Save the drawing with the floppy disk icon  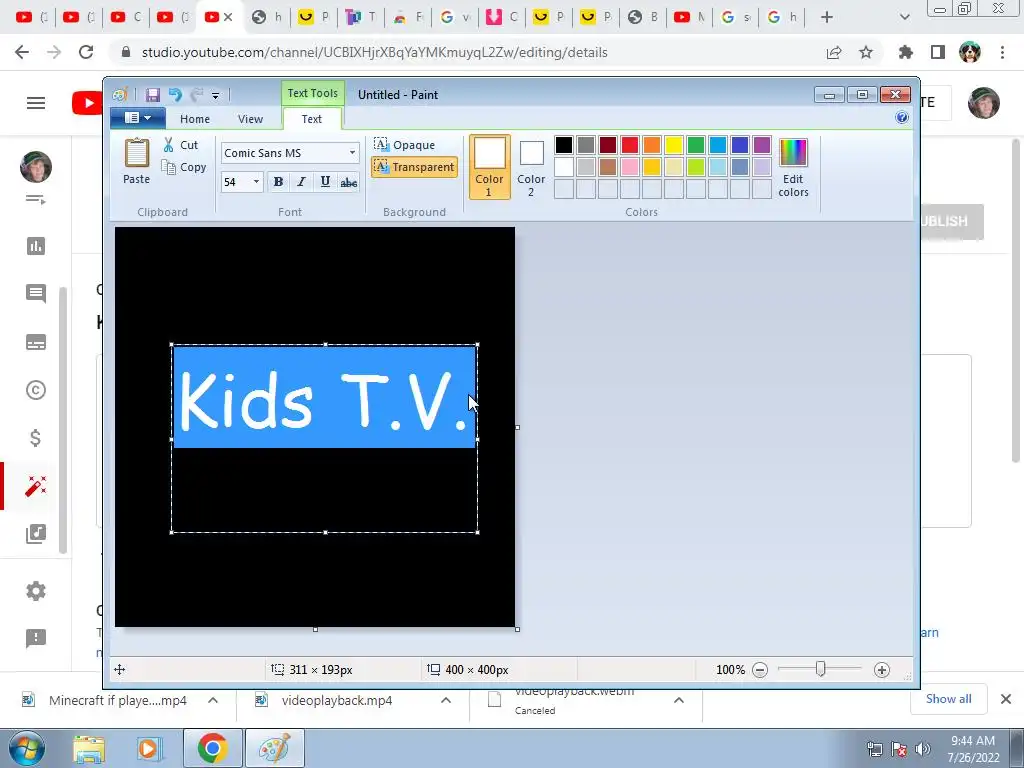[x=153, y=95]
